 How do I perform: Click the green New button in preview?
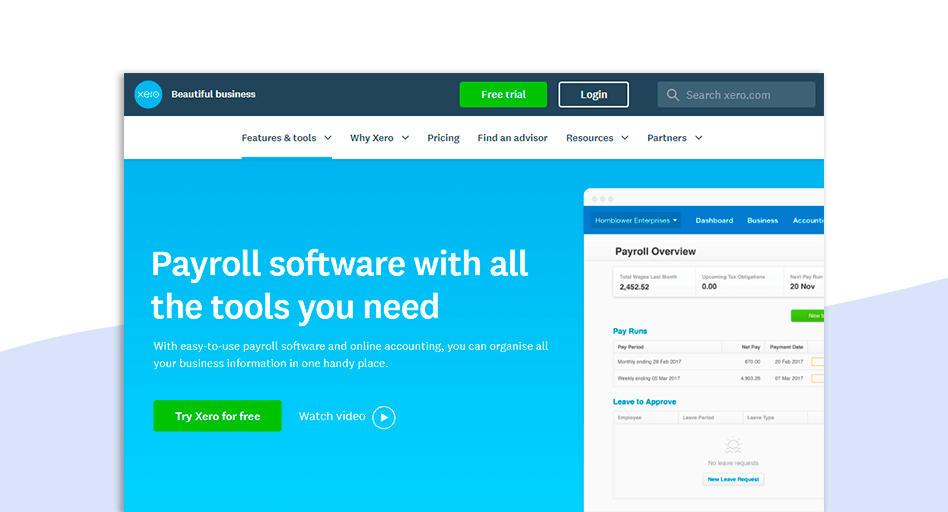point(807,316)
